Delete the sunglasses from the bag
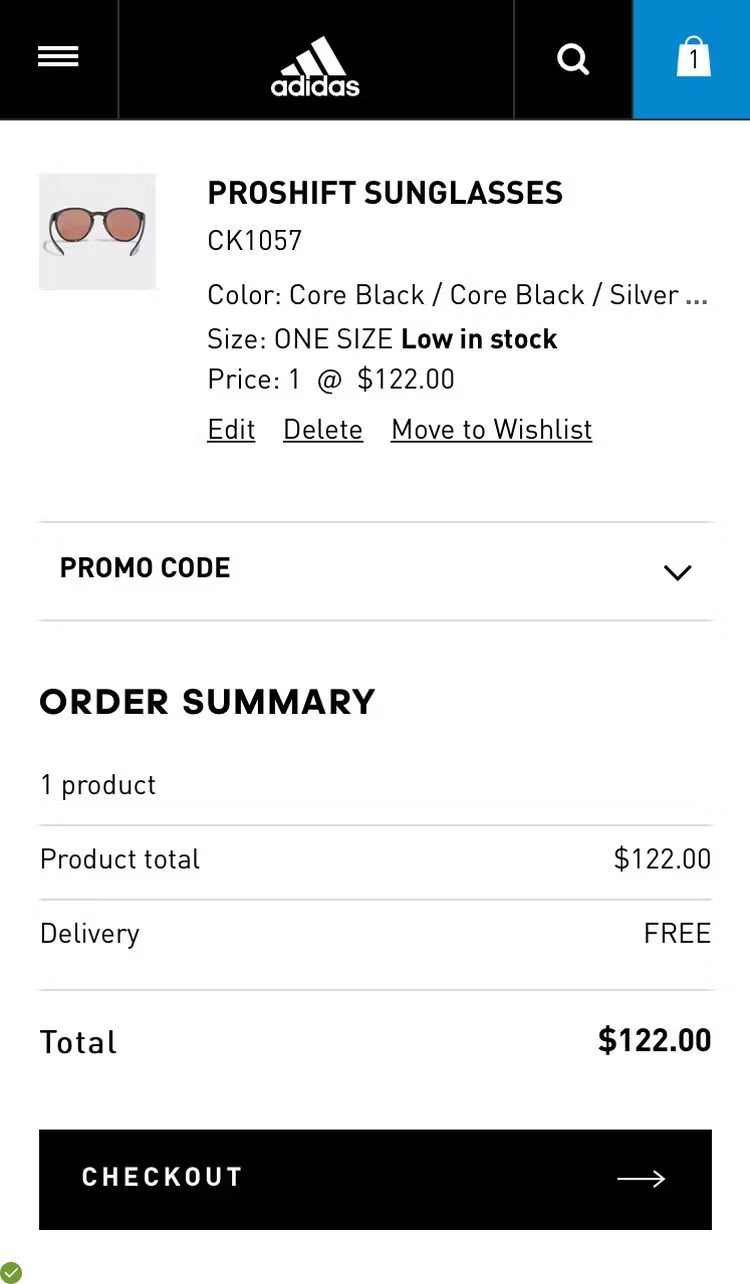Viewport: 750px width, 1284px height. (323, 430)
